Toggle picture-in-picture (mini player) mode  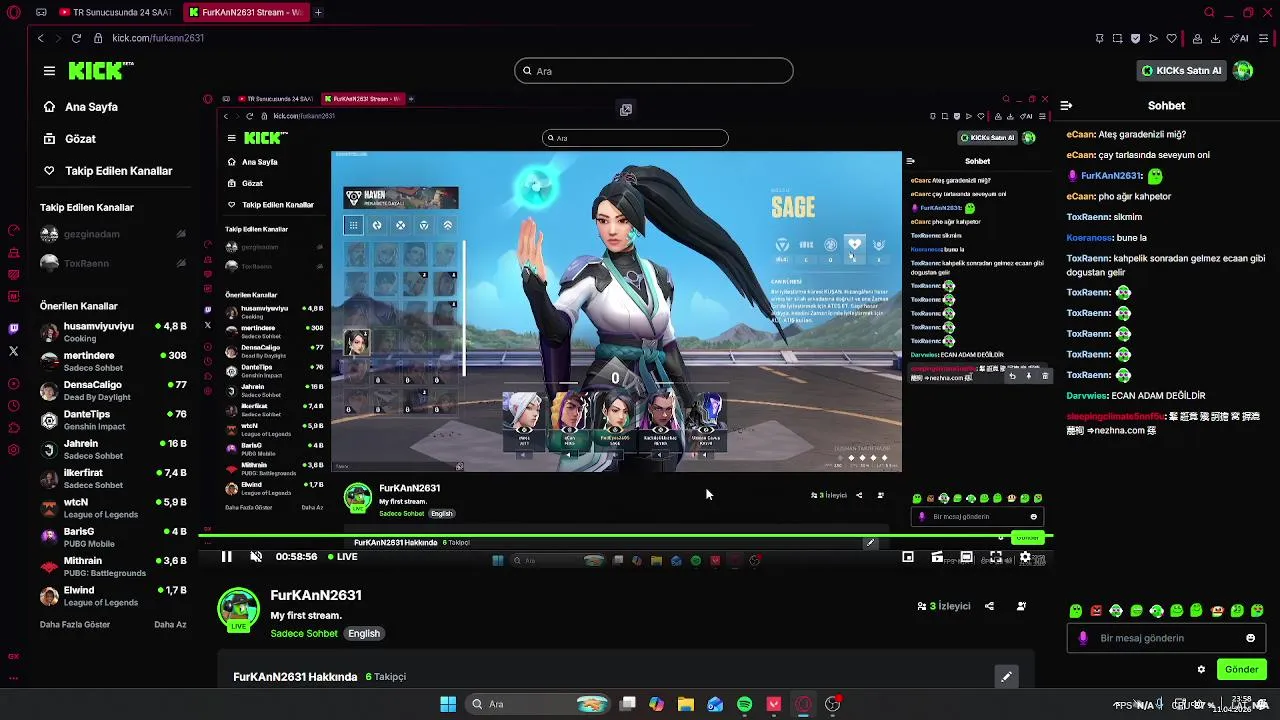pos(908,557)
